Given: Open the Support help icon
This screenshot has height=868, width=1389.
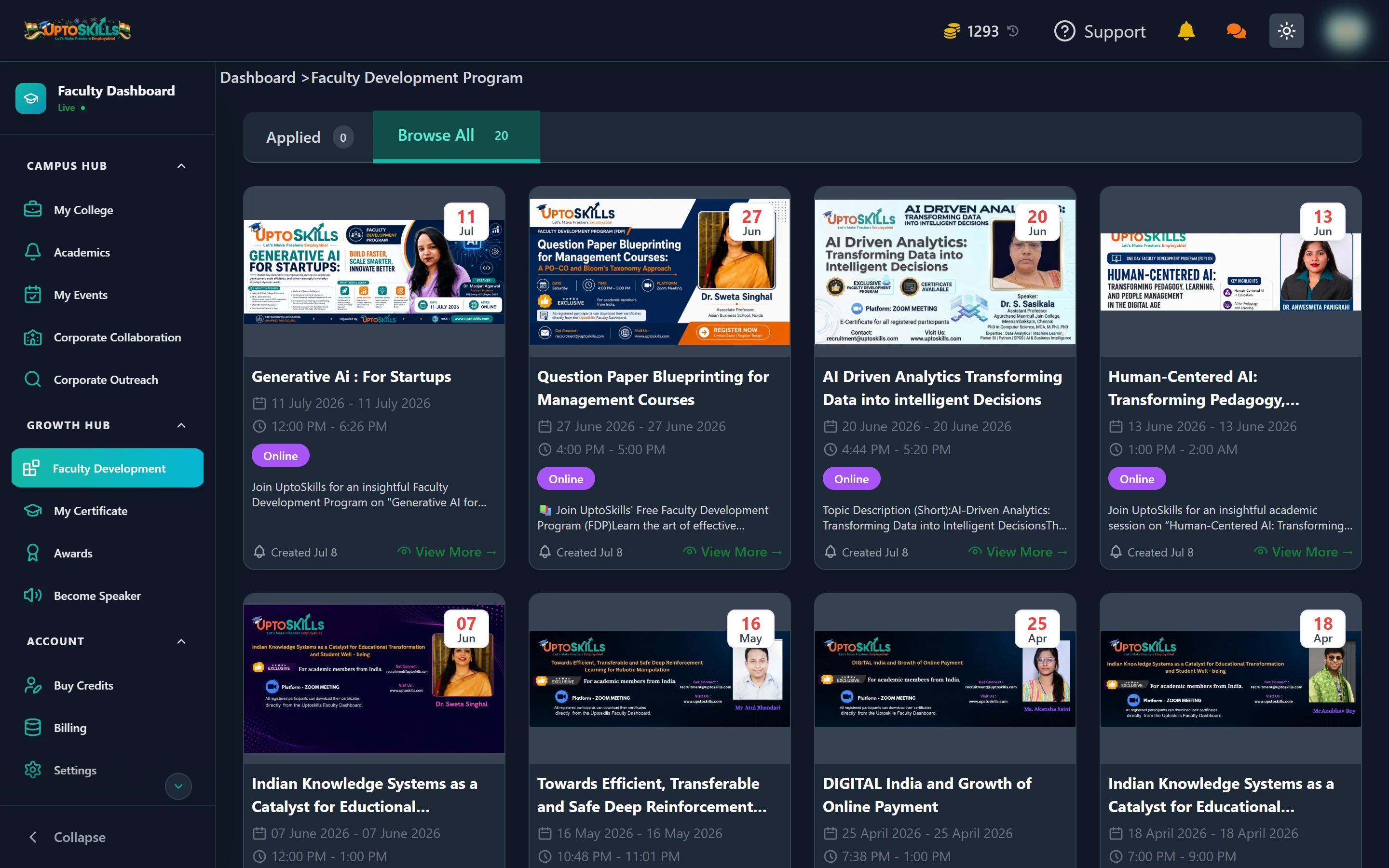Looking at the screenshot, I should [x=1064, y=31].
